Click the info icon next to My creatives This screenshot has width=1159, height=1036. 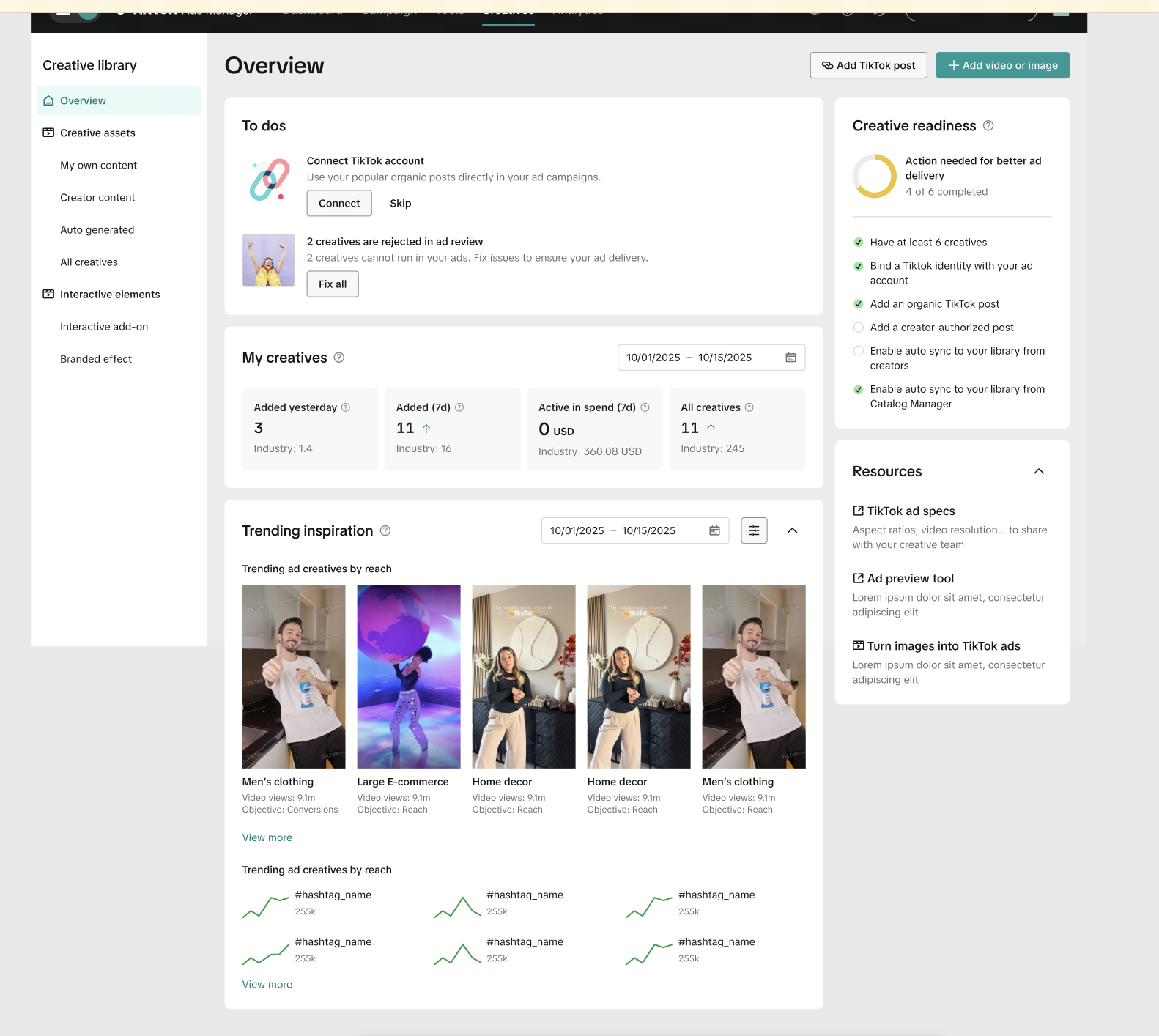[x=339, y=358]
